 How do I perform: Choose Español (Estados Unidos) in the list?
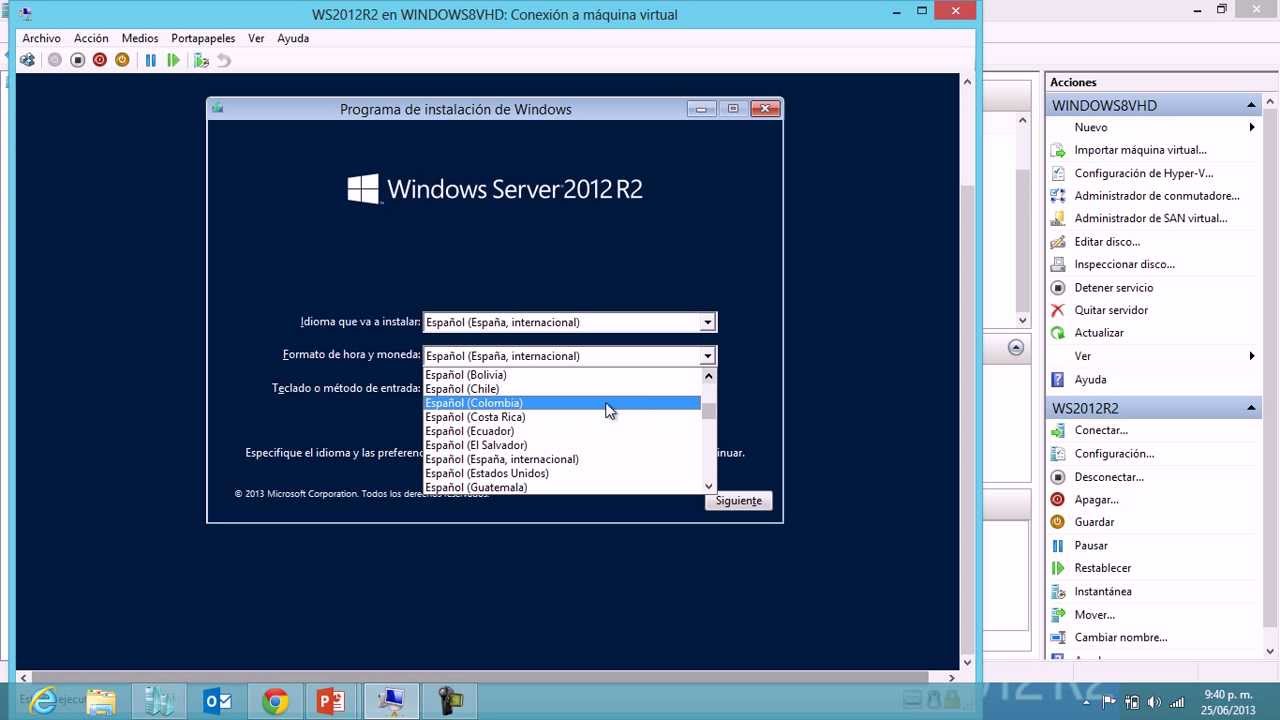[562, 473]
